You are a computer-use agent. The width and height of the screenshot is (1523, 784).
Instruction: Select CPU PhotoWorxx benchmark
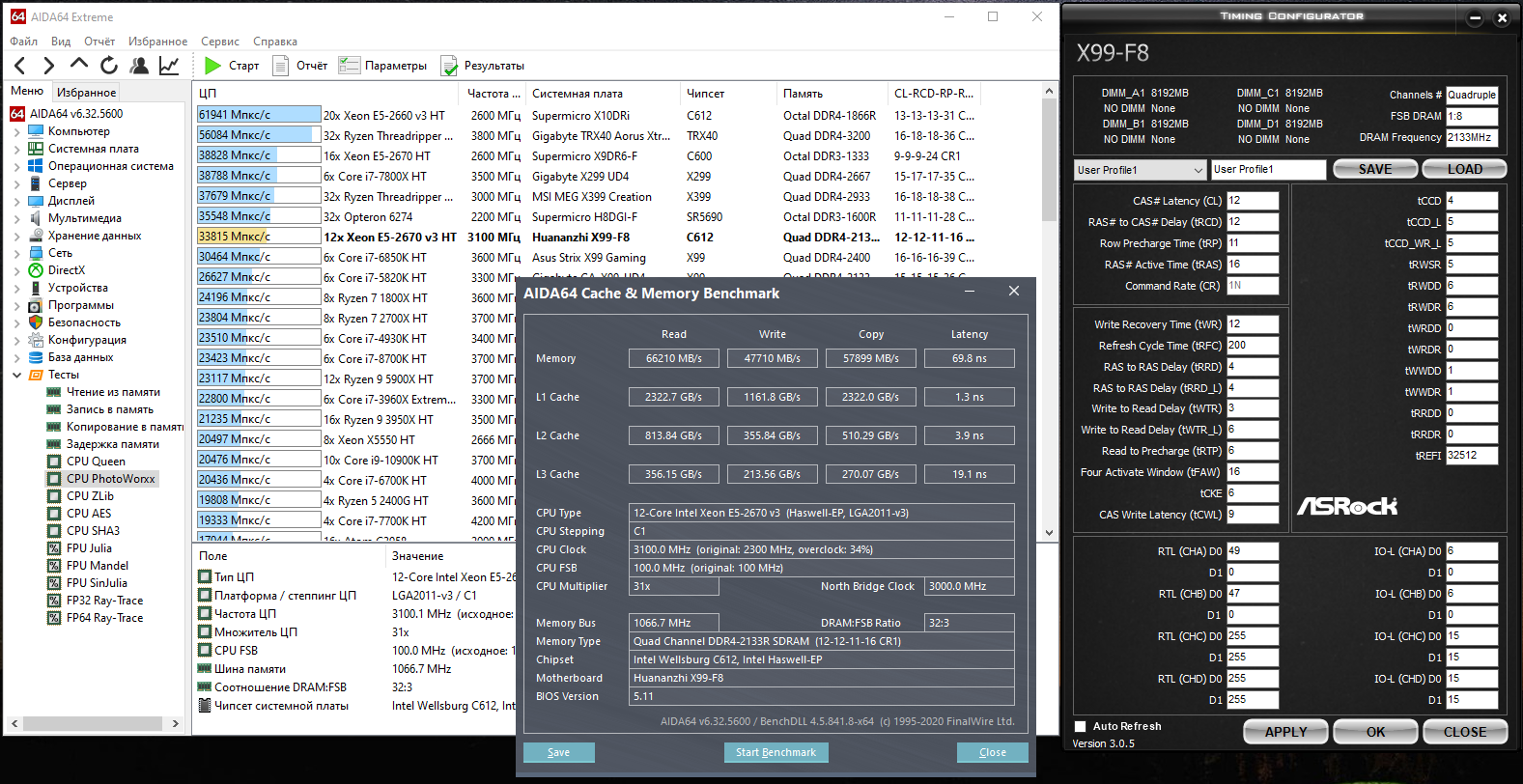[x=110, y=479]
